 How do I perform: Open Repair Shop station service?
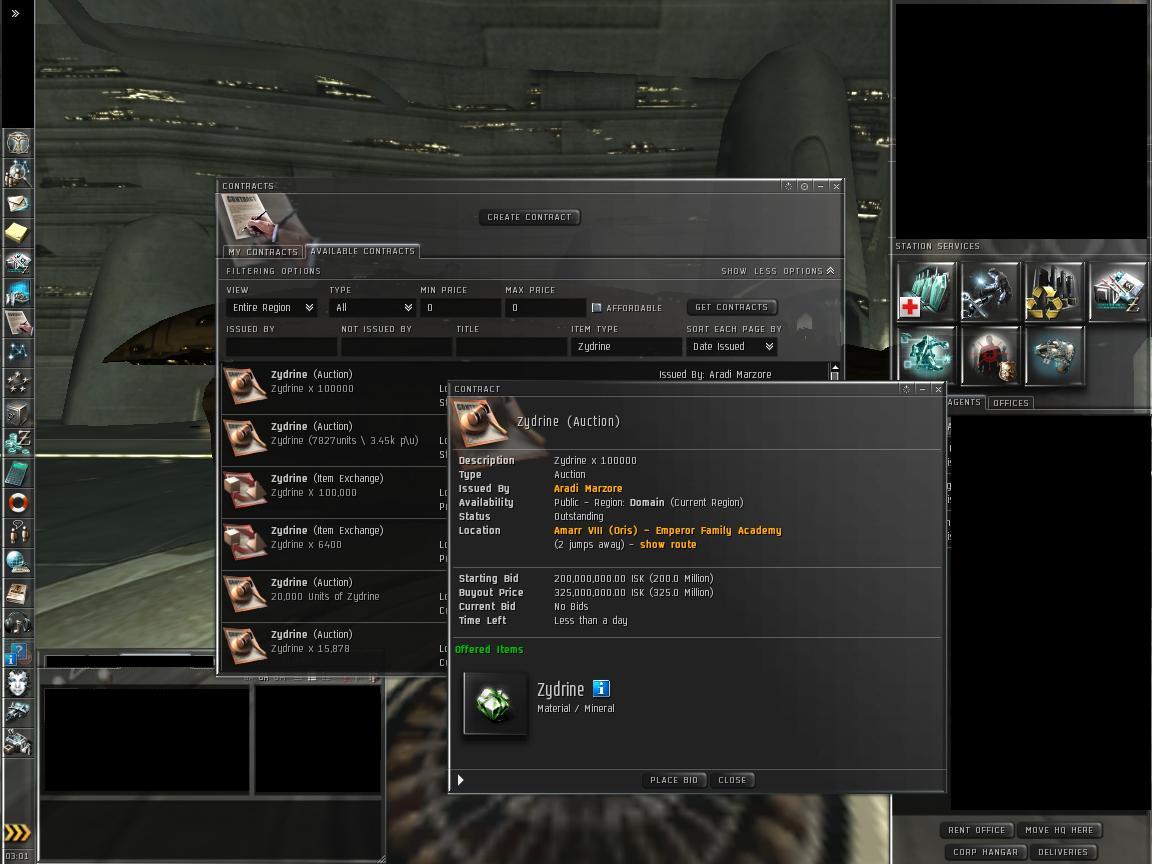(x=990, y=292)
